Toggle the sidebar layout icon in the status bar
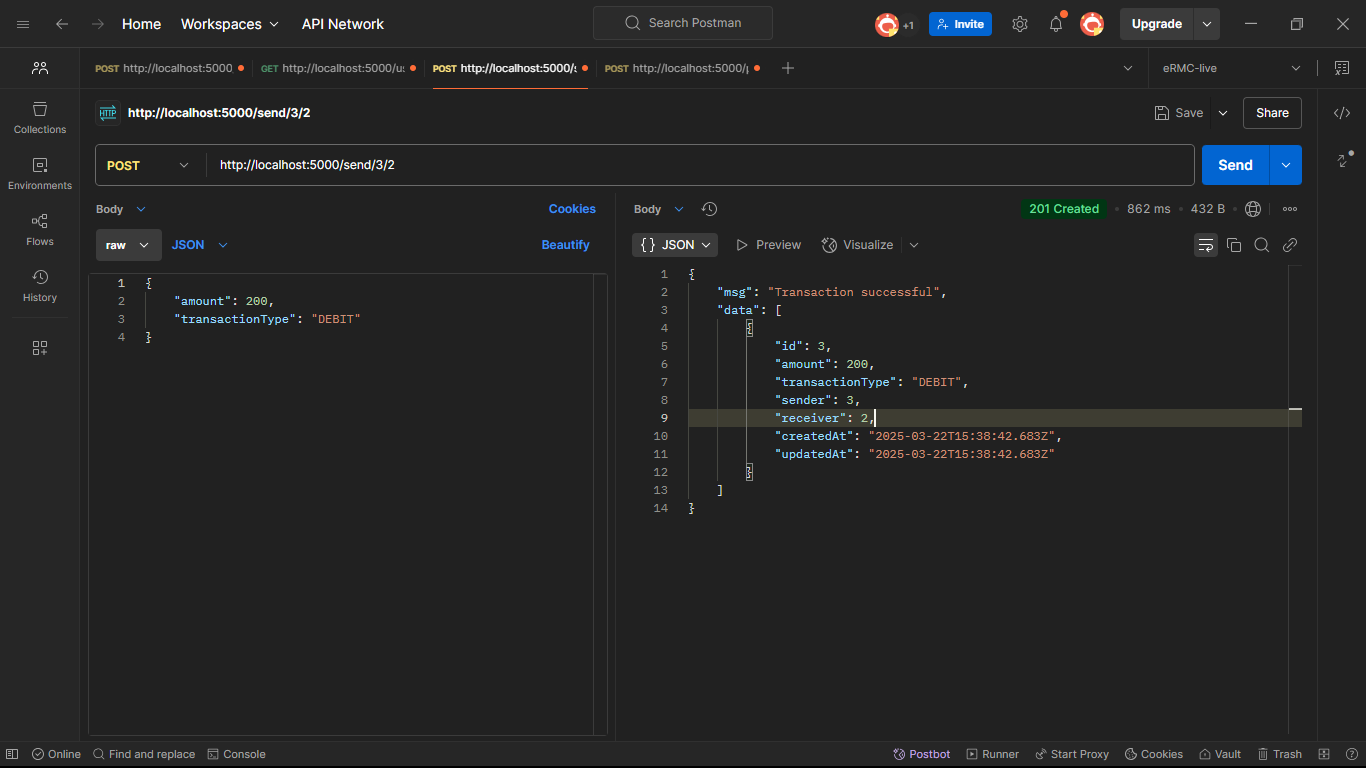The height and width of the screenshot is (768, 1366). tap(13, 754)
